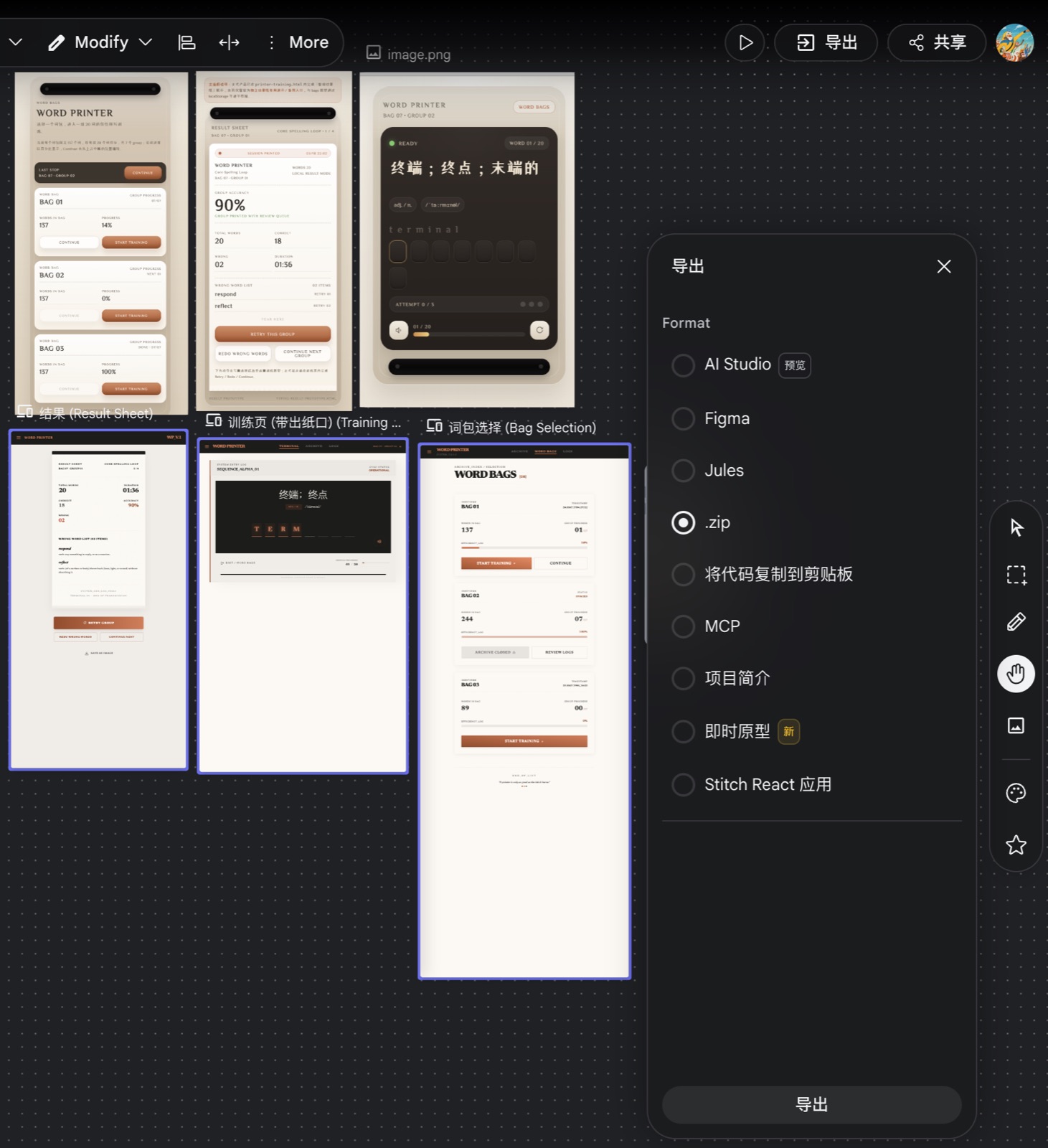Click the horizontal spacing arrows icon
Image resolution: width=1048 pixels, height=1148 pixels.
[x=229, y=42]
